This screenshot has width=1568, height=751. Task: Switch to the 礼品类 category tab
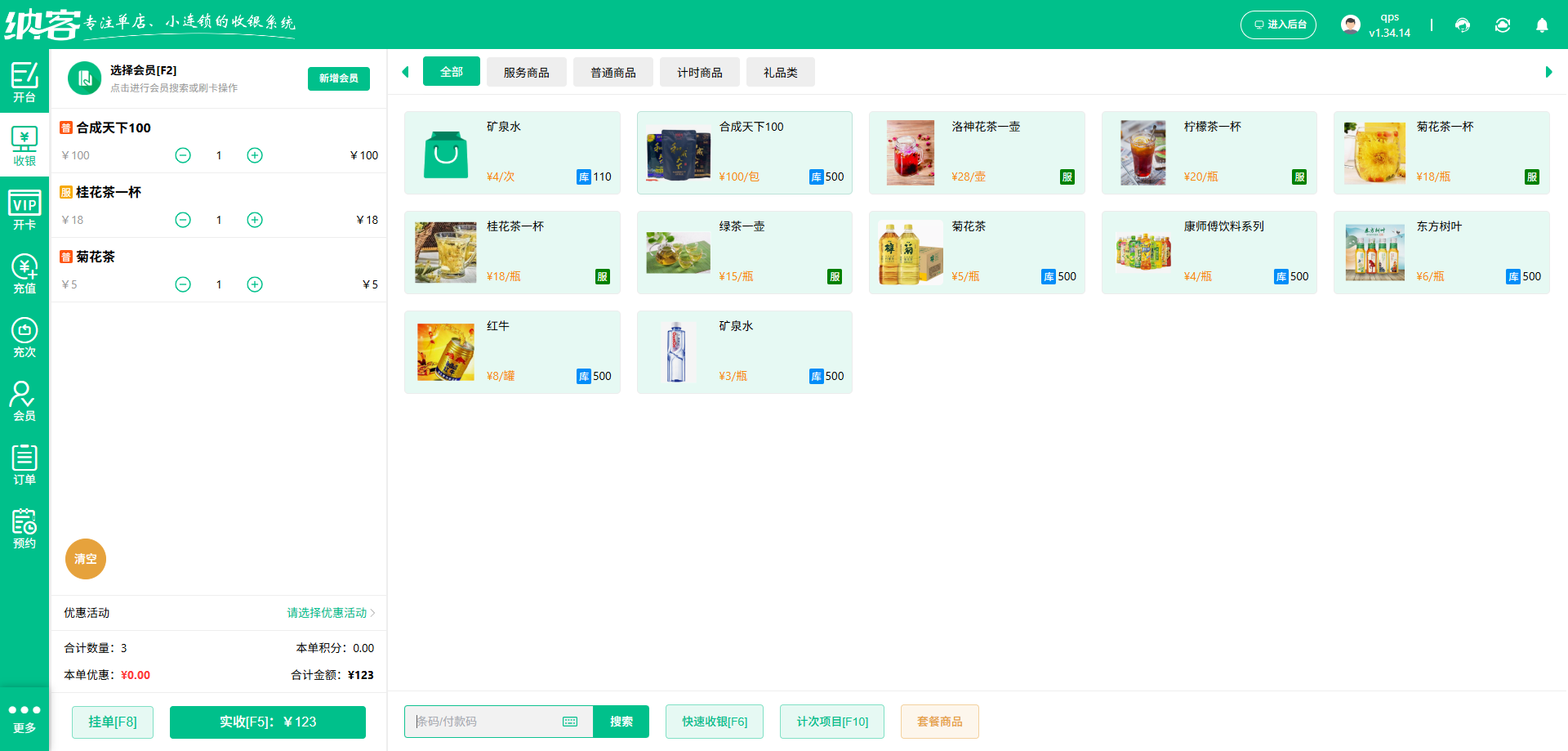pyautogui.click(x=780, y=72)
